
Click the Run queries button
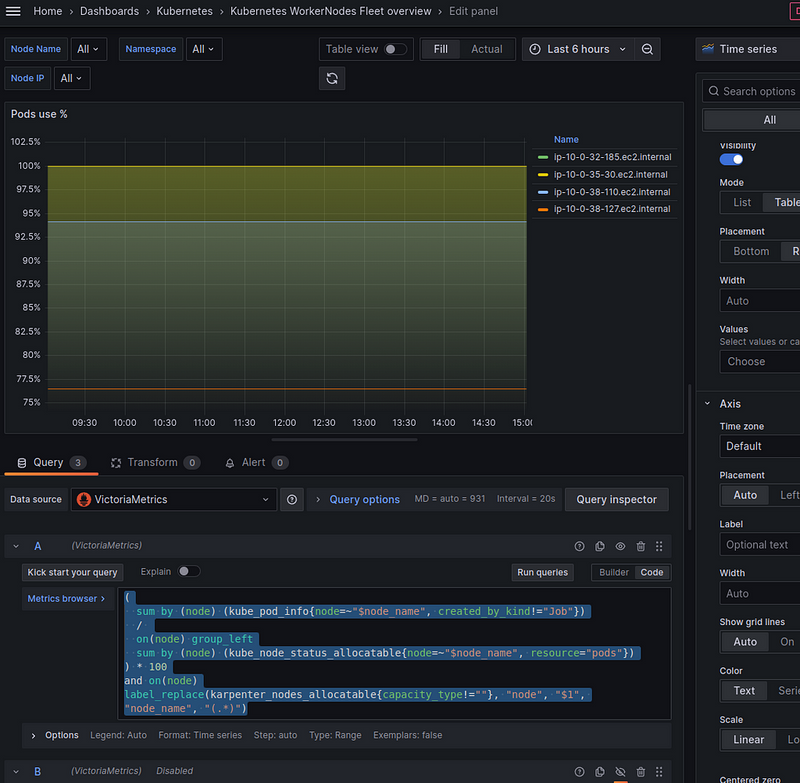pyautogui.click(x=543, y=572)
